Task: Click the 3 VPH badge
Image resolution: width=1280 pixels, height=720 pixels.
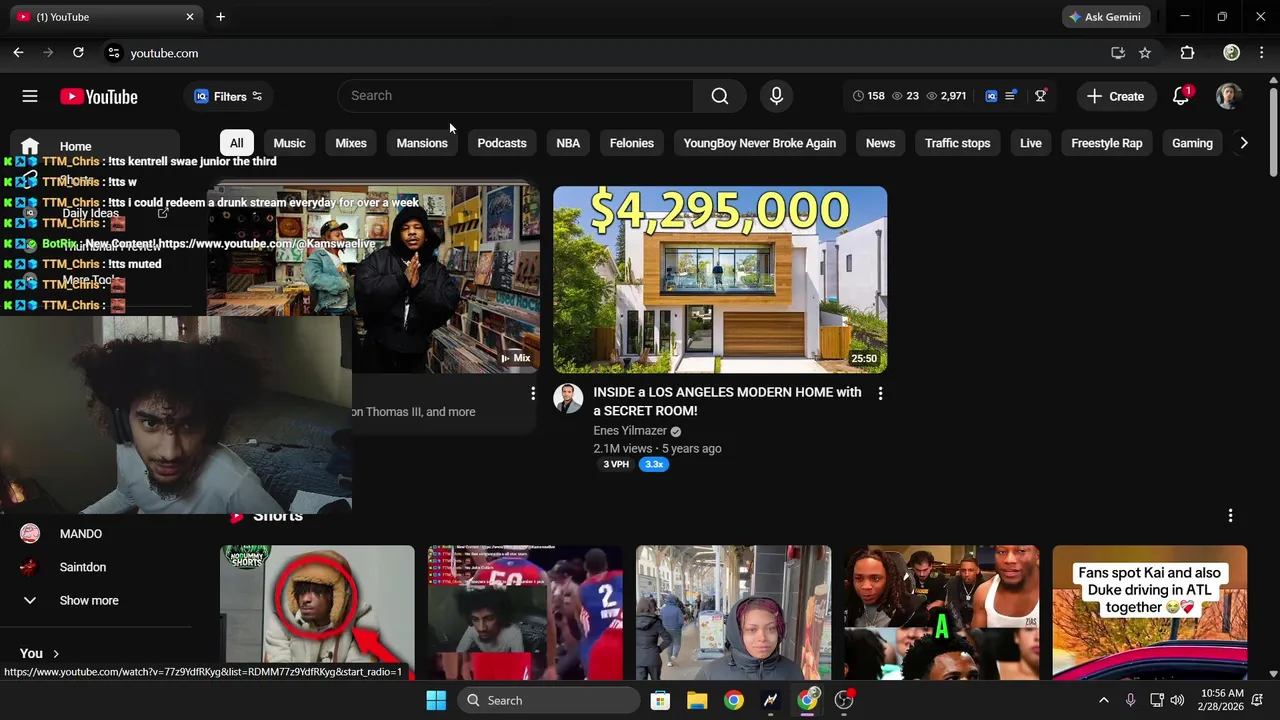Action: pyautogui.click(x=616, y=464)
